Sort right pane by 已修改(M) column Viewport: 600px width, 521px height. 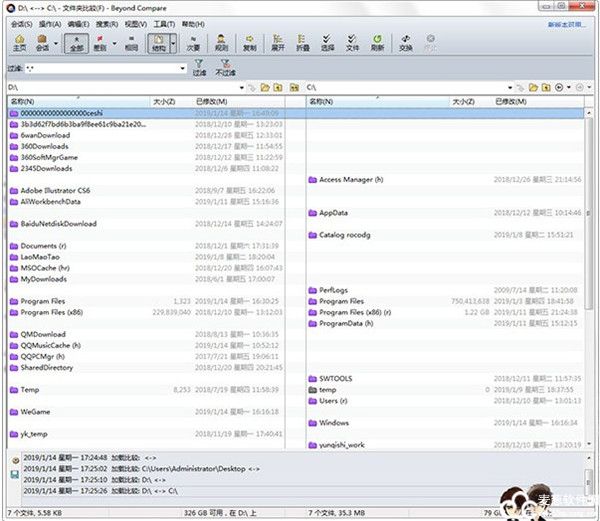tap(538, 101)
